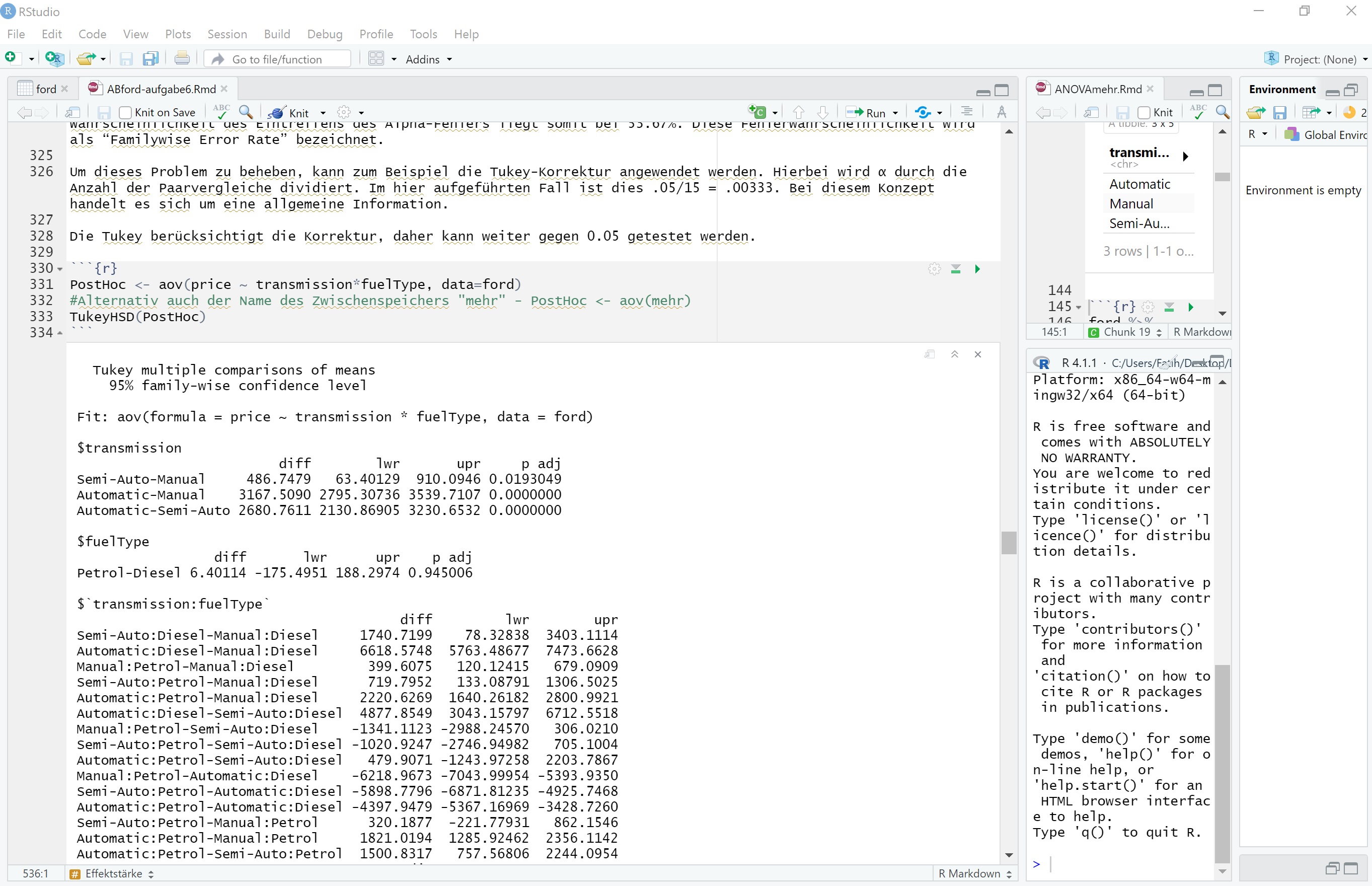The image size is (1372, 886).
Task: Open the R Markdown file type selector in status bar
Action: (975, 873)
